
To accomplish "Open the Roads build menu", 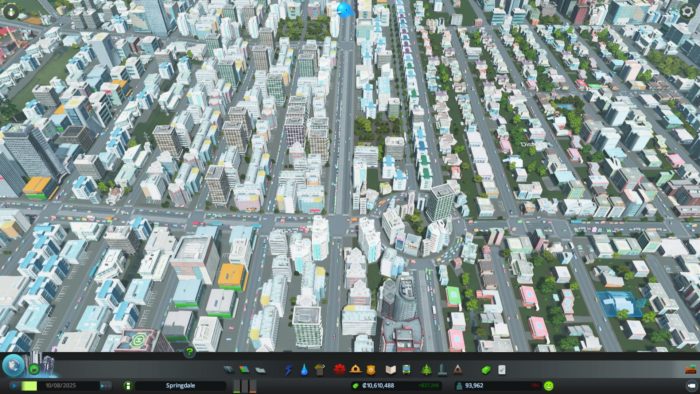I will (229, 369).
